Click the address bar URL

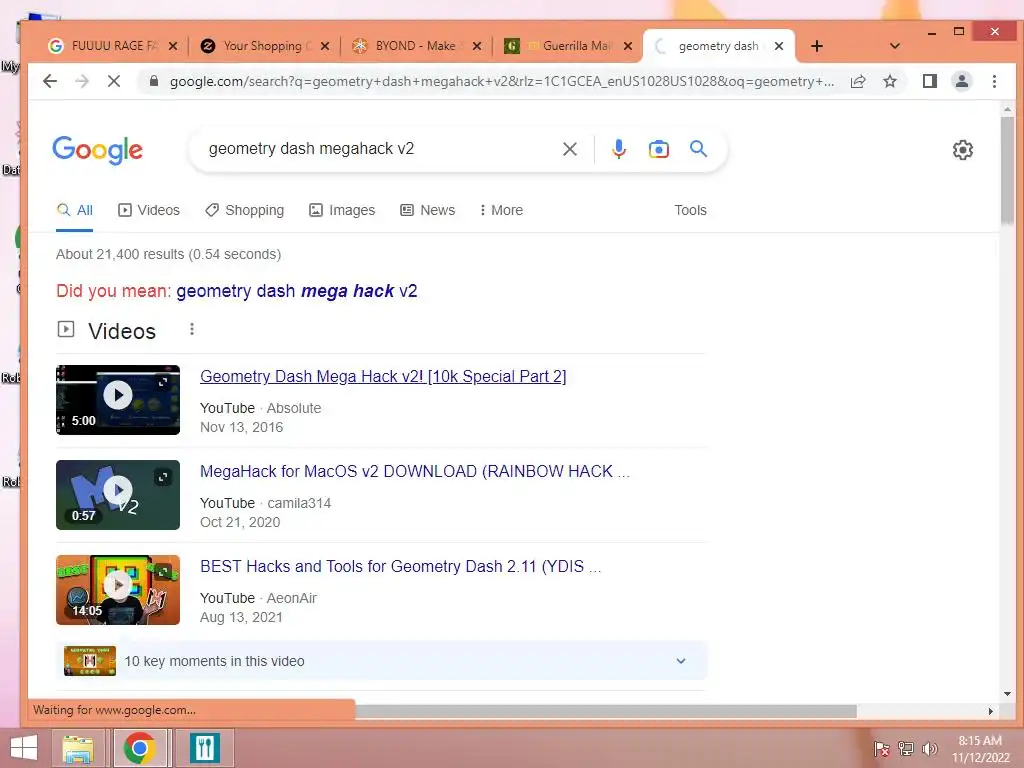pyautogui.click(x=502, y=81)
